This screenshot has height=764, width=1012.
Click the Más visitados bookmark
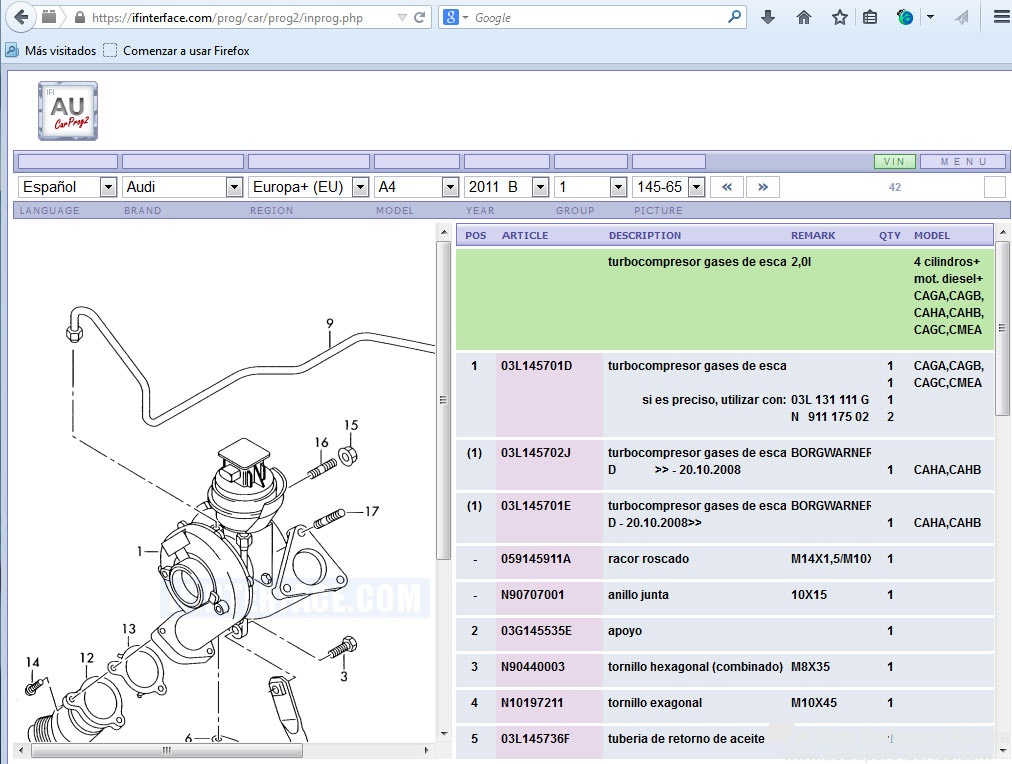pos(51,50)
